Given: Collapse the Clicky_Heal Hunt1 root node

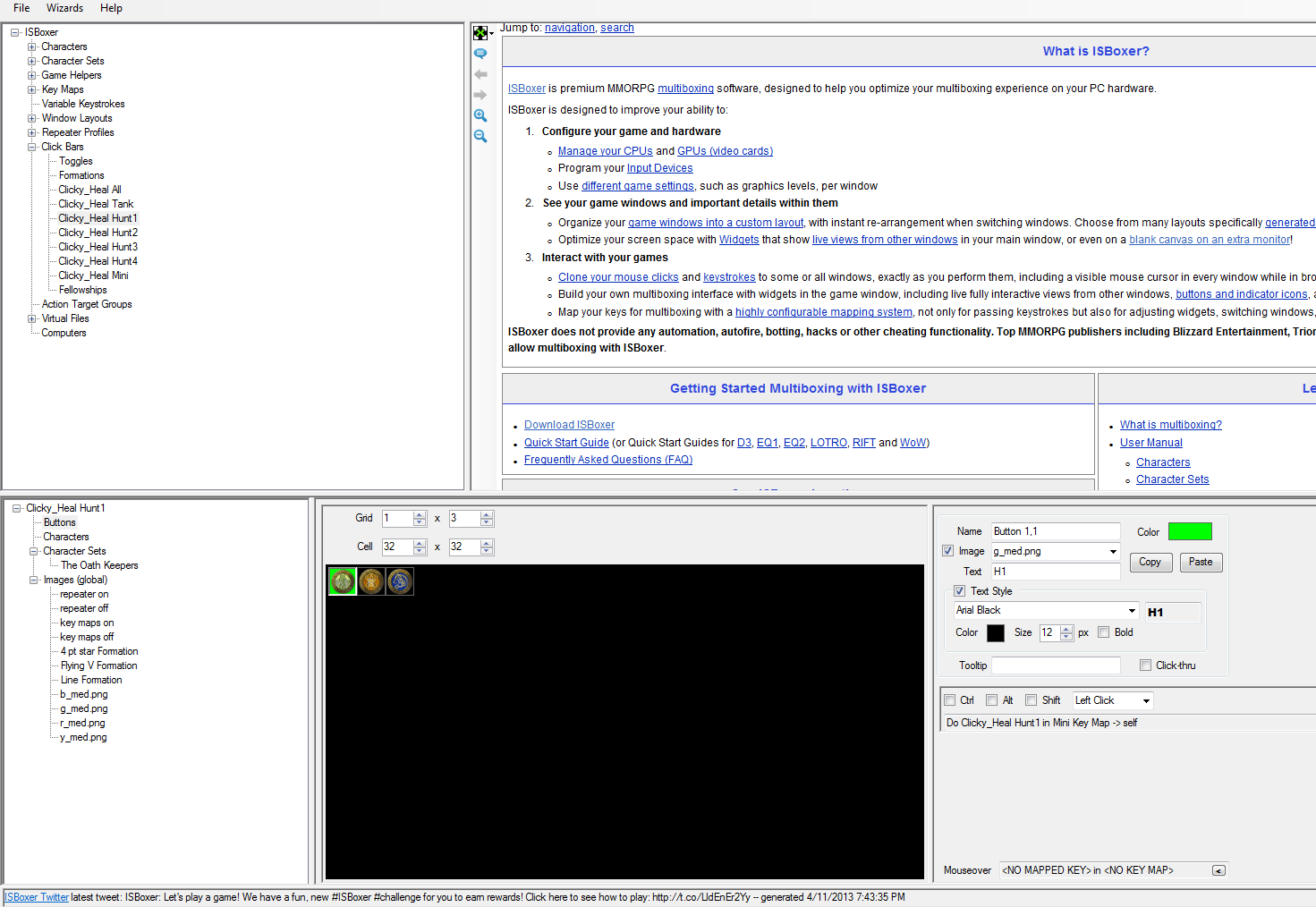Looking at the screenshot, I should [x=16, y=508].
